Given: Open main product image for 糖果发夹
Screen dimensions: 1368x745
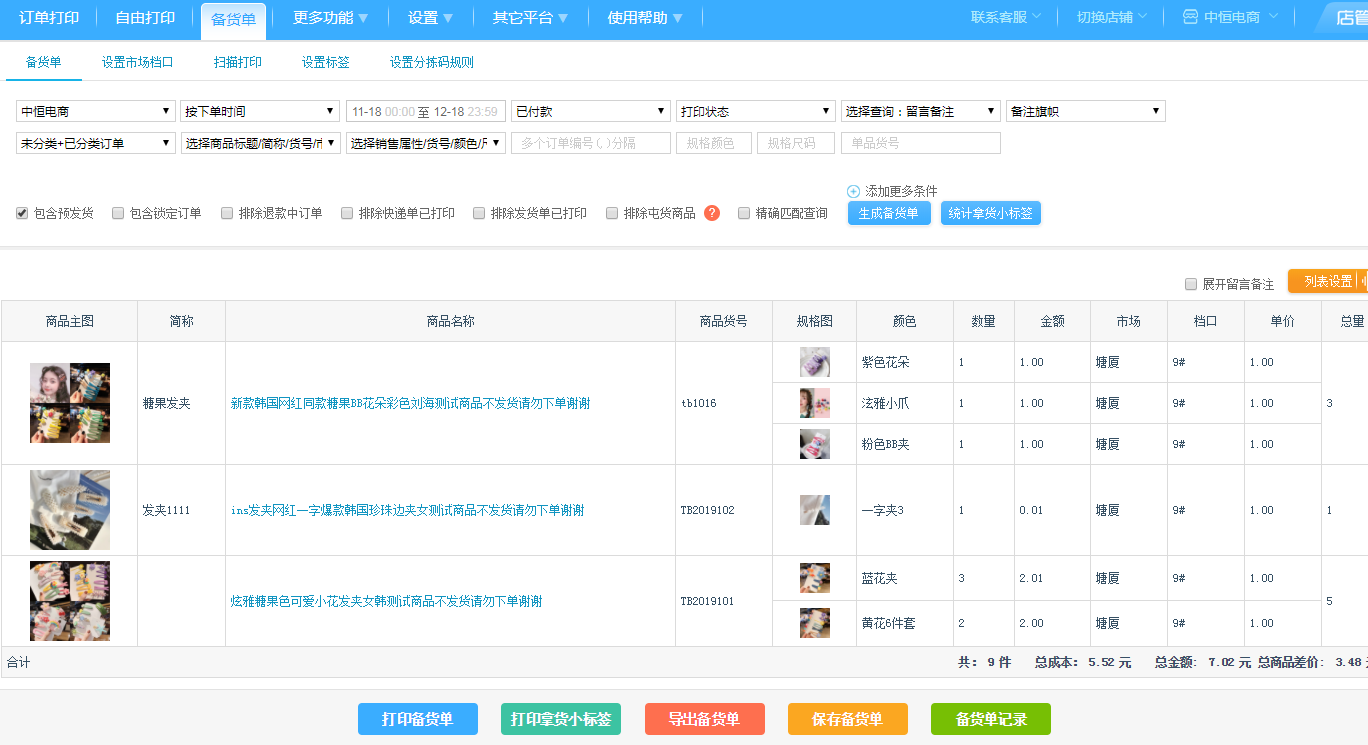Looking at the screenshot, I should coord(70,403).
